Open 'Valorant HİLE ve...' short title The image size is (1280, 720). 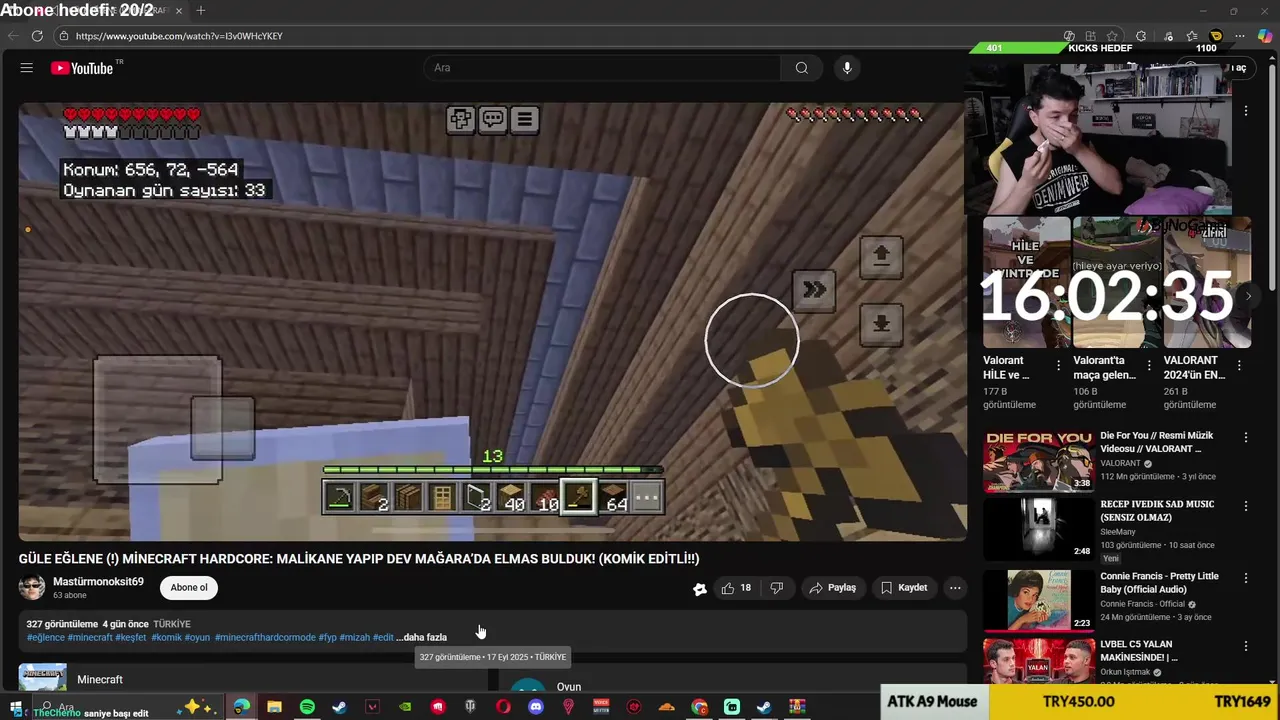pyautogui.click(x=1006, y=367)
